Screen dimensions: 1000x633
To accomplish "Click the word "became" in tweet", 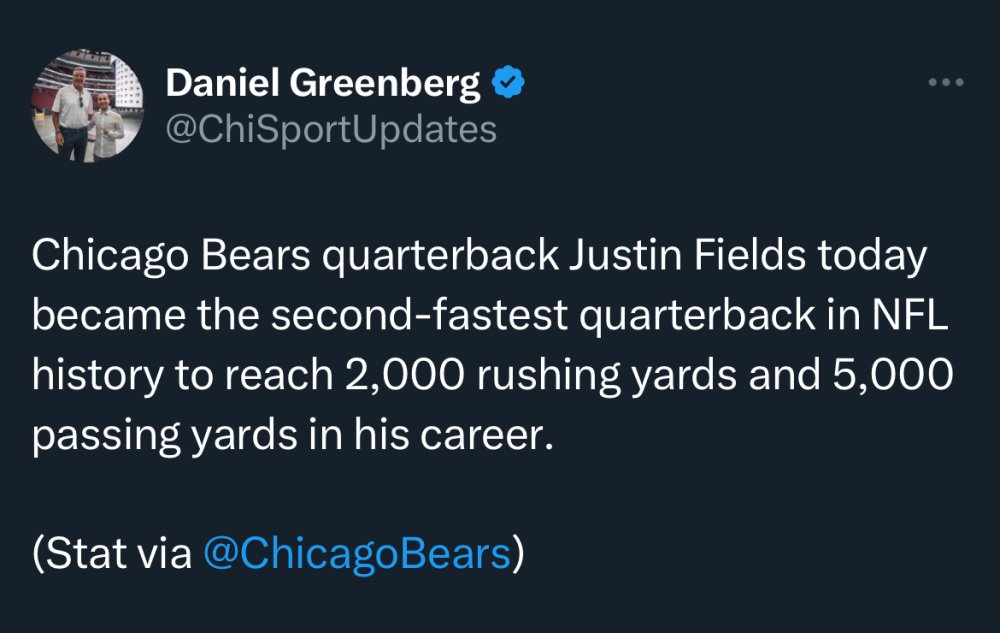I will tap(108, 315).
